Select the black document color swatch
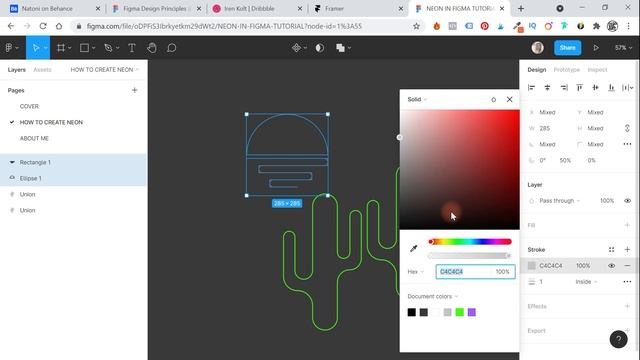 411,312
